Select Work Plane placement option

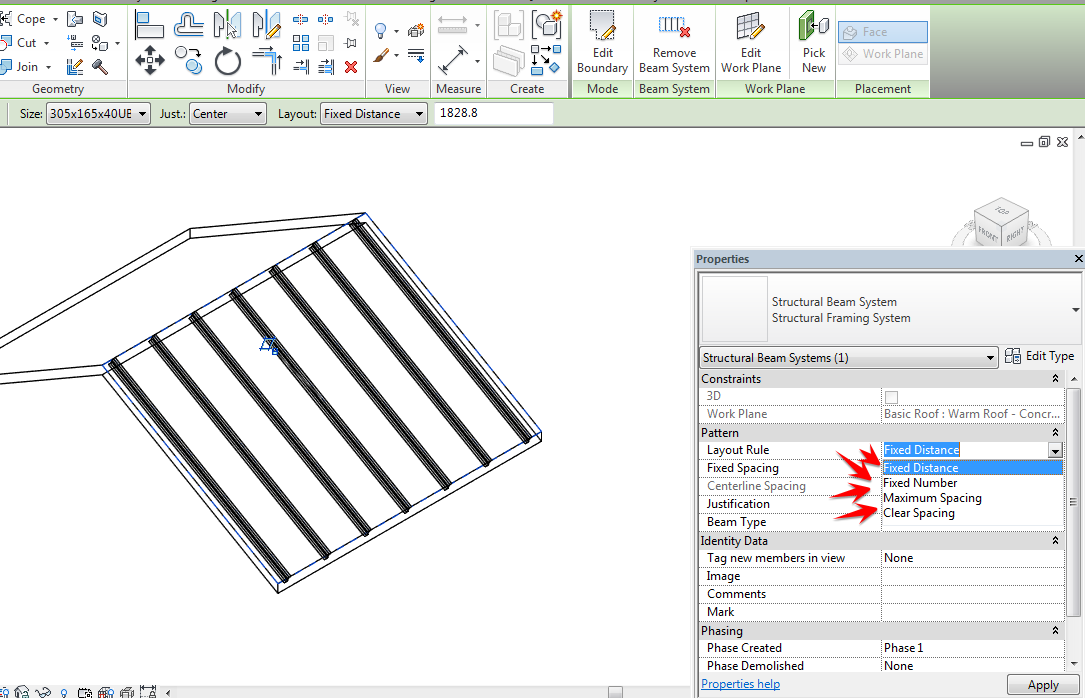[x=882, y=54]
